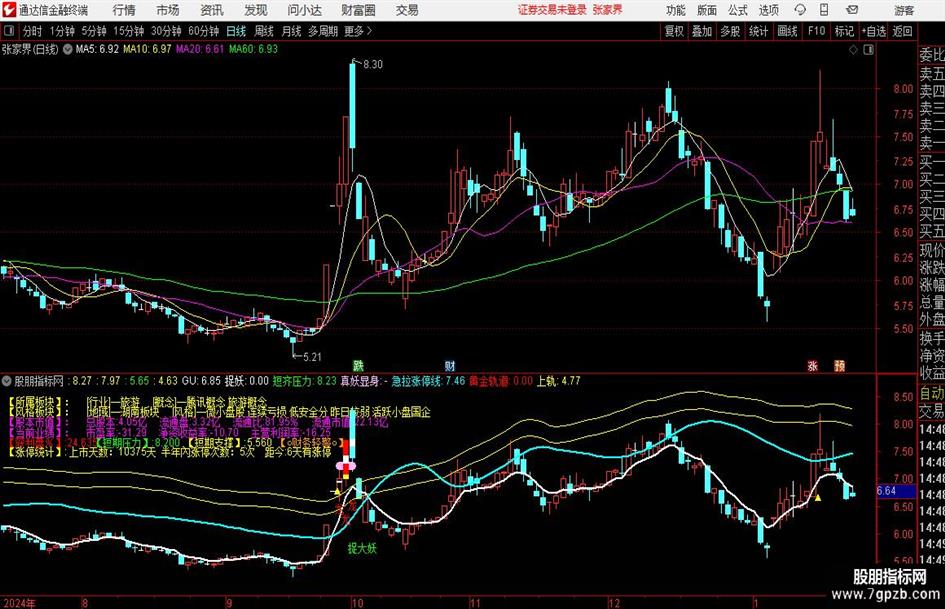
Task: Click the orange 预 marker below chart
Action: tap(840, 365)
